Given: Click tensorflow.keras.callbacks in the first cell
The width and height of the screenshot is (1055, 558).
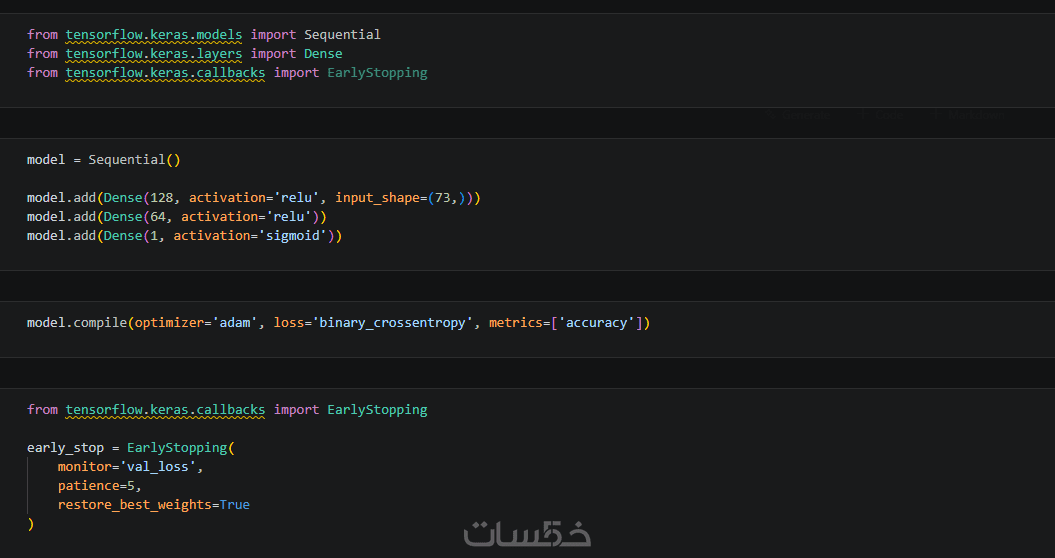Looking at the screenshot, I should click(165, 72).
